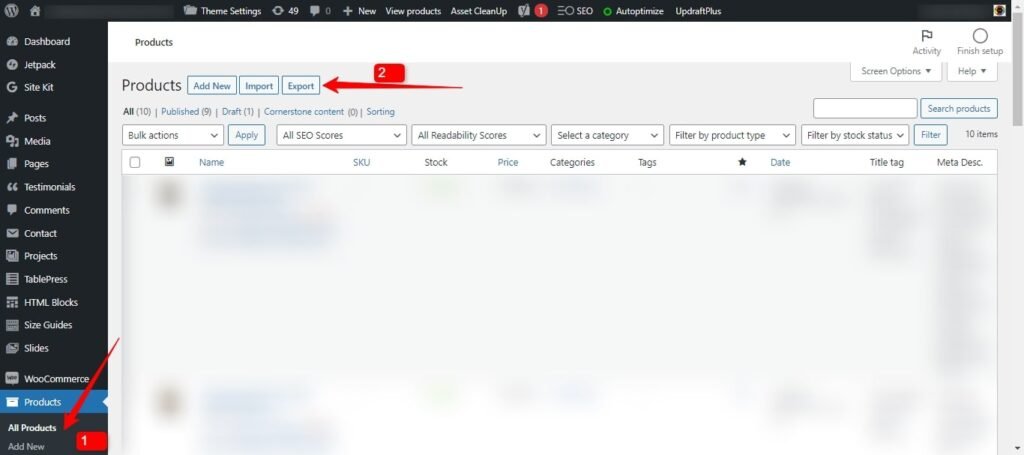Image resolution: width=1024 pixels, height=455 pixels.
Task: Open Theme Settings in admin bar
Action: click(223, 11)
